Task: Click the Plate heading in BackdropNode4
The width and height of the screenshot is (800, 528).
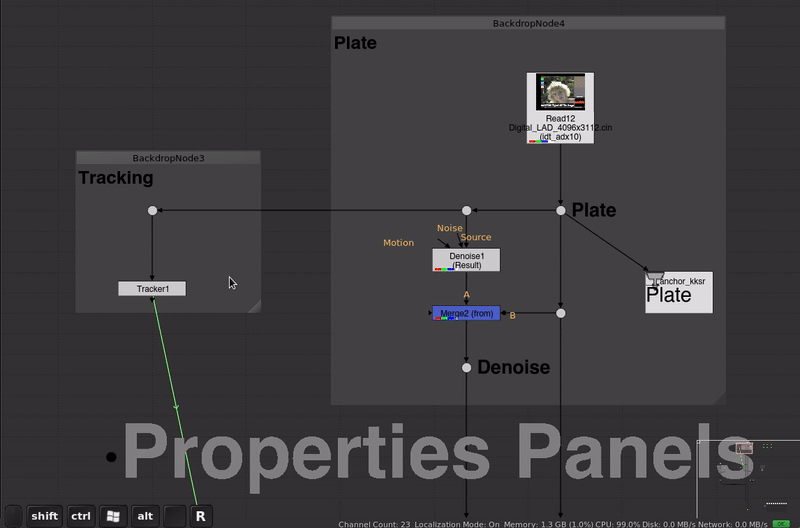Action: 355,43
